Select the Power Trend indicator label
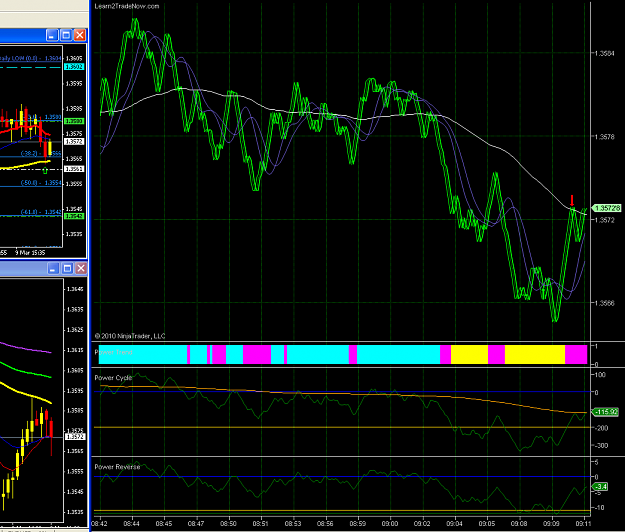This screenshot has width=625, height=532. 113,352
